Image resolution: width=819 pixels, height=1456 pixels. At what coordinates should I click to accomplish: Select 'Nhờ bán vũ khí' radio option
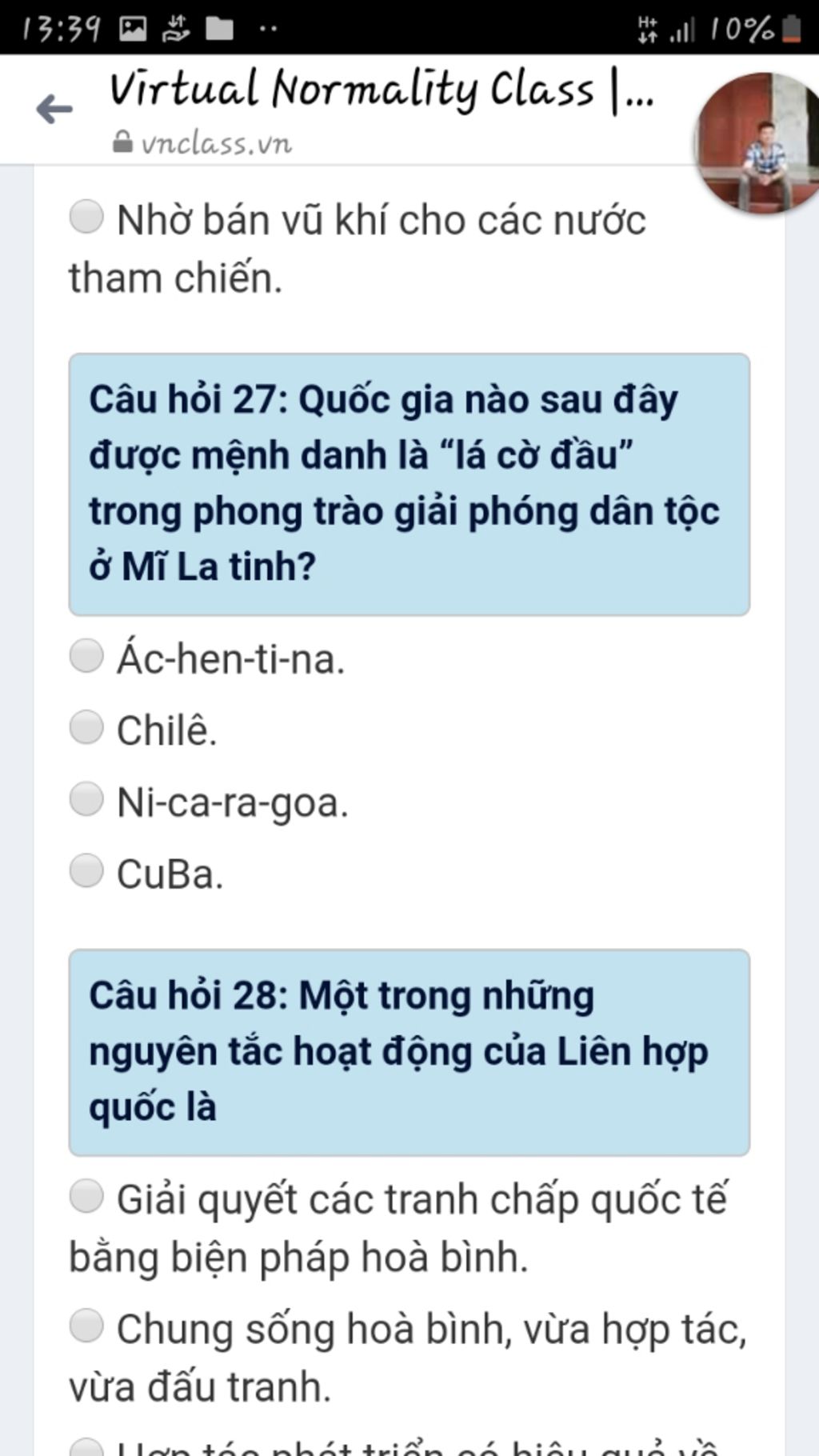pyautogui.click(x=86, y=217)
